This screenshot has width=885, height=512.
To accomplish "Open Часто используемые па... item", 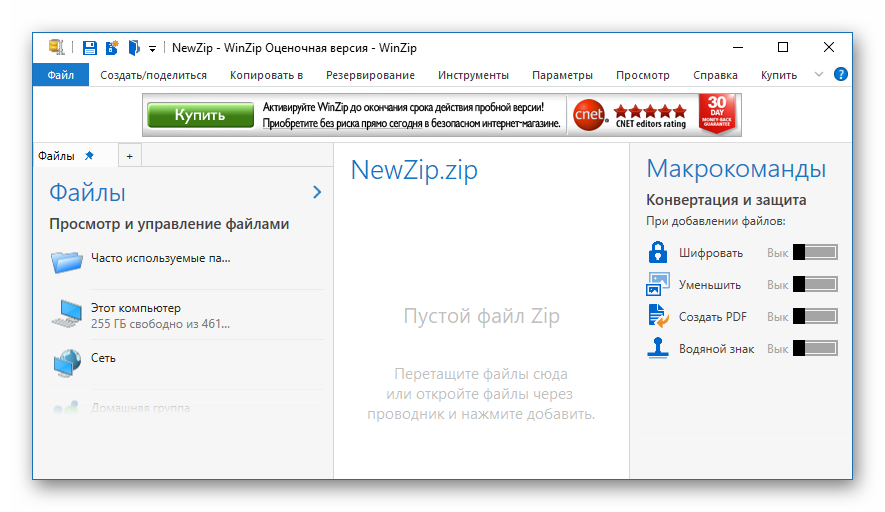I will click(x=160, y=258).
